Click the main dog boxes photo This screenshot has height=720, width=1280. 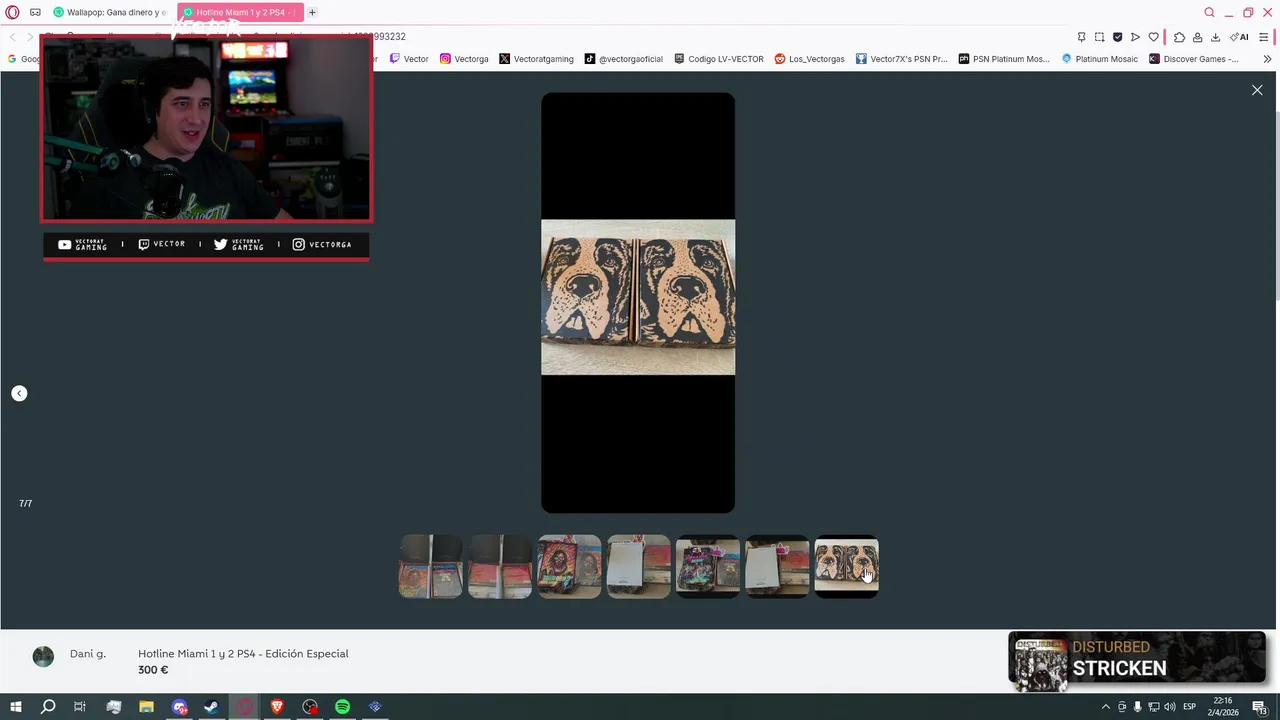(638, 297)
